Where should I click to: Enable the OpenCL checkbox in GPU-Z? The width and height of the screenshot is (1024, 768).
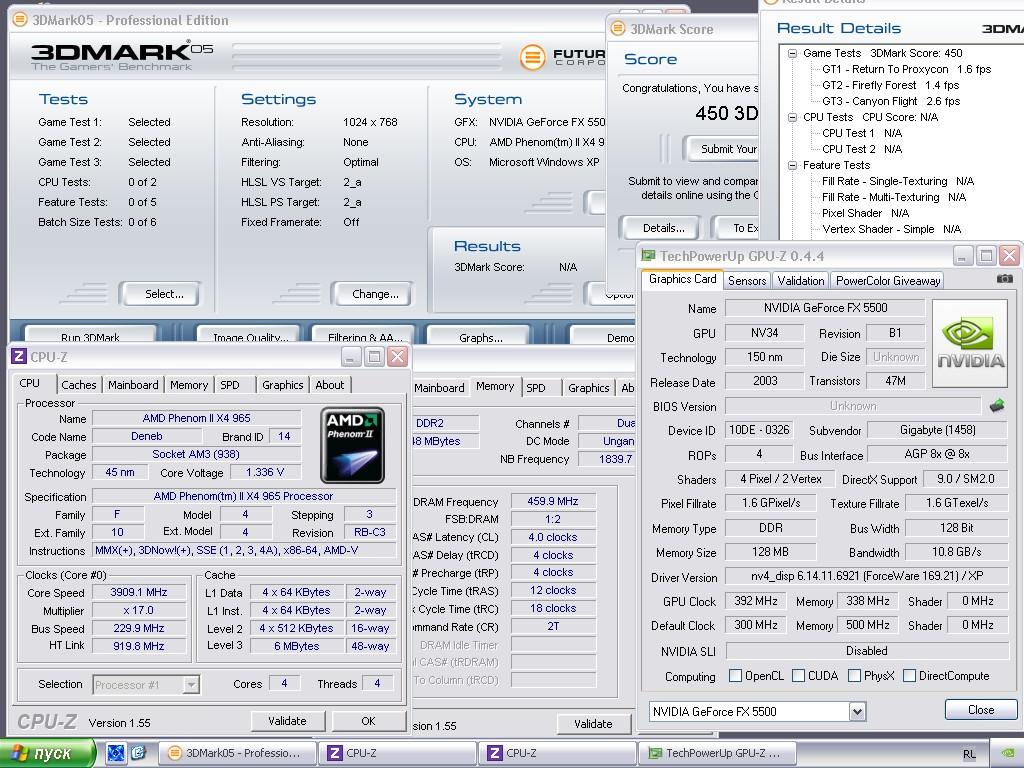tap(735, 675)
